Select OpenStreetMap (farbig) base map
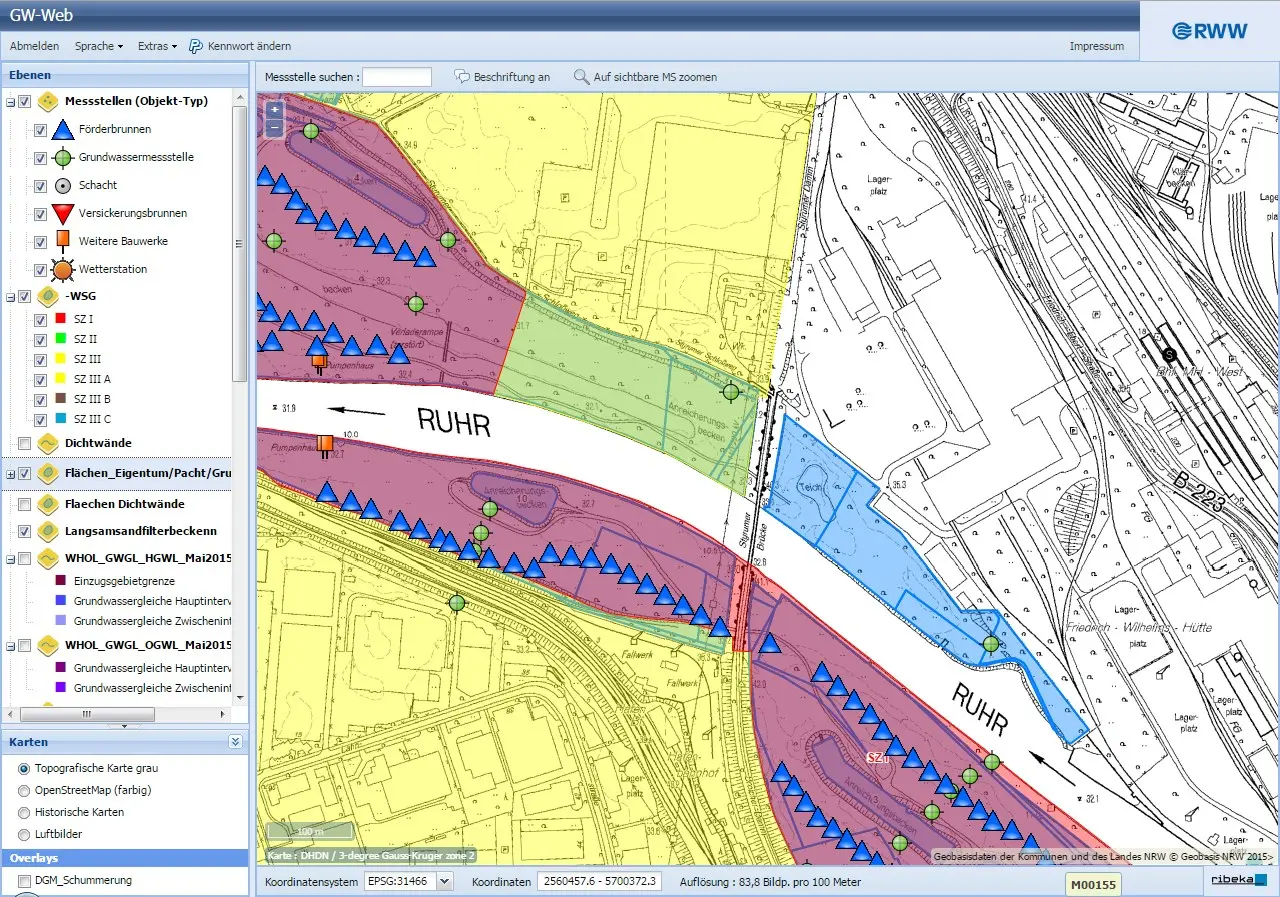The width and height of the screenshot is (1280, 897). (x=24, y=790)
